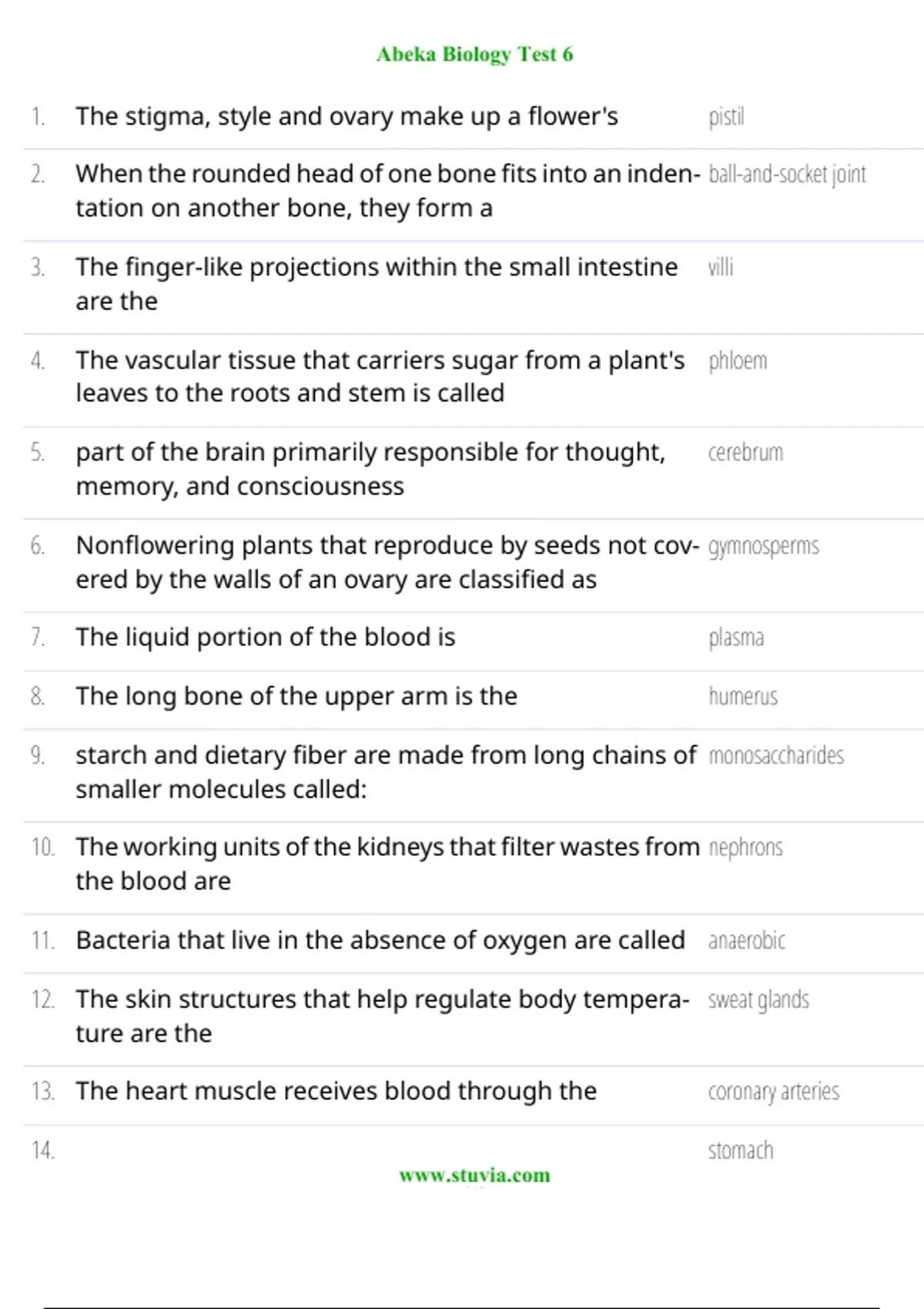This screenshot has height=1309, width=924.
Task: Click the answer 'ball-and-socket joint'
Action: pyautogui.click(x=787, y=175)
